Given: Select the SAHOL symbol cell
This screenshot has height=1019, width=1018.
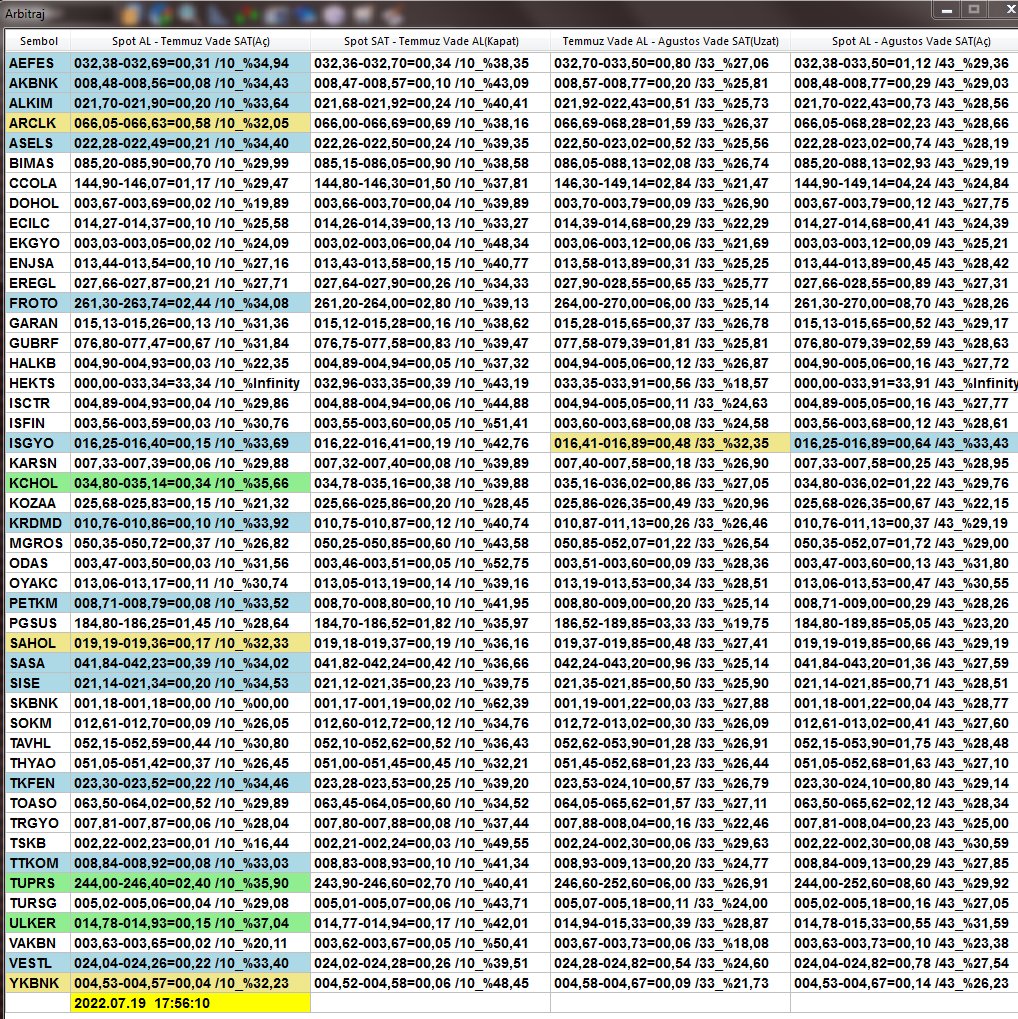Looking at the screenshot, I should (38, 643).
